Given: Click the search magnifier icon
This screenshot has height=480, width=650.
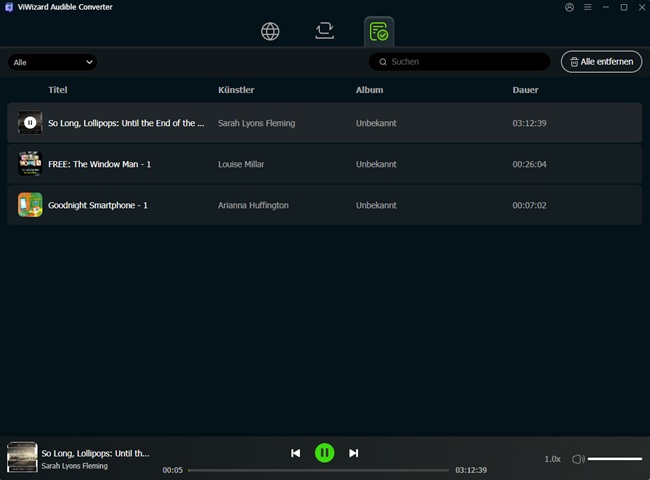Looking at the screenshot, I should pyautogui.click(x=383, y=62).
